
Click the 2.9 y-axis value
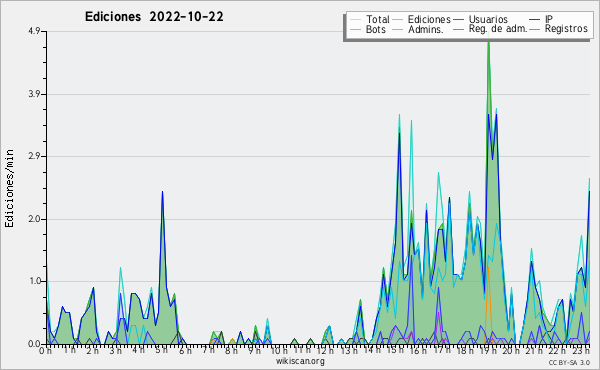pyautogui.click(x=34, y=156)
